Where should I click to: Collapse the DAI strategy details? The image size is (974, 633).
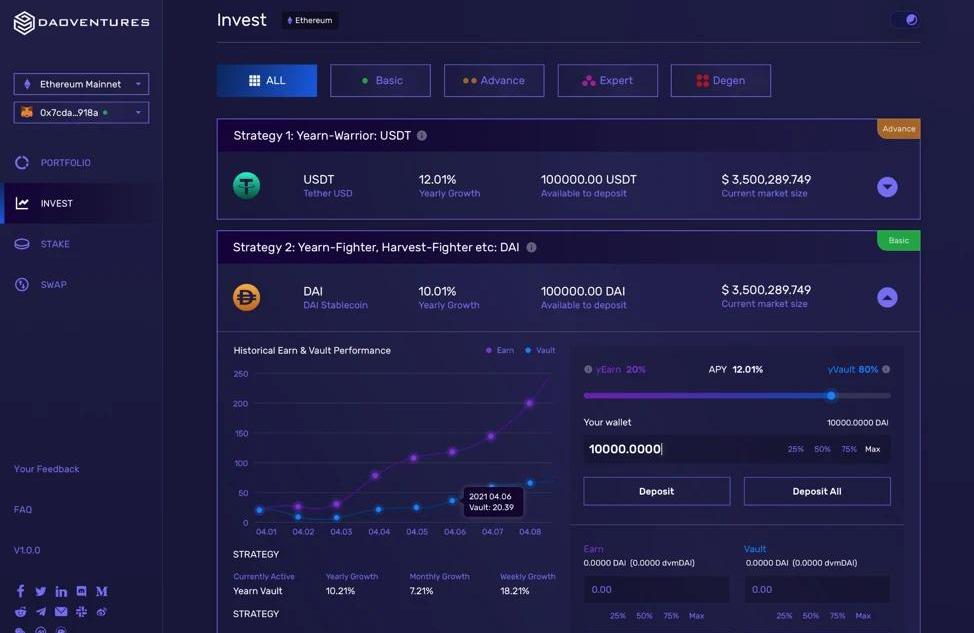coord(887,297)
